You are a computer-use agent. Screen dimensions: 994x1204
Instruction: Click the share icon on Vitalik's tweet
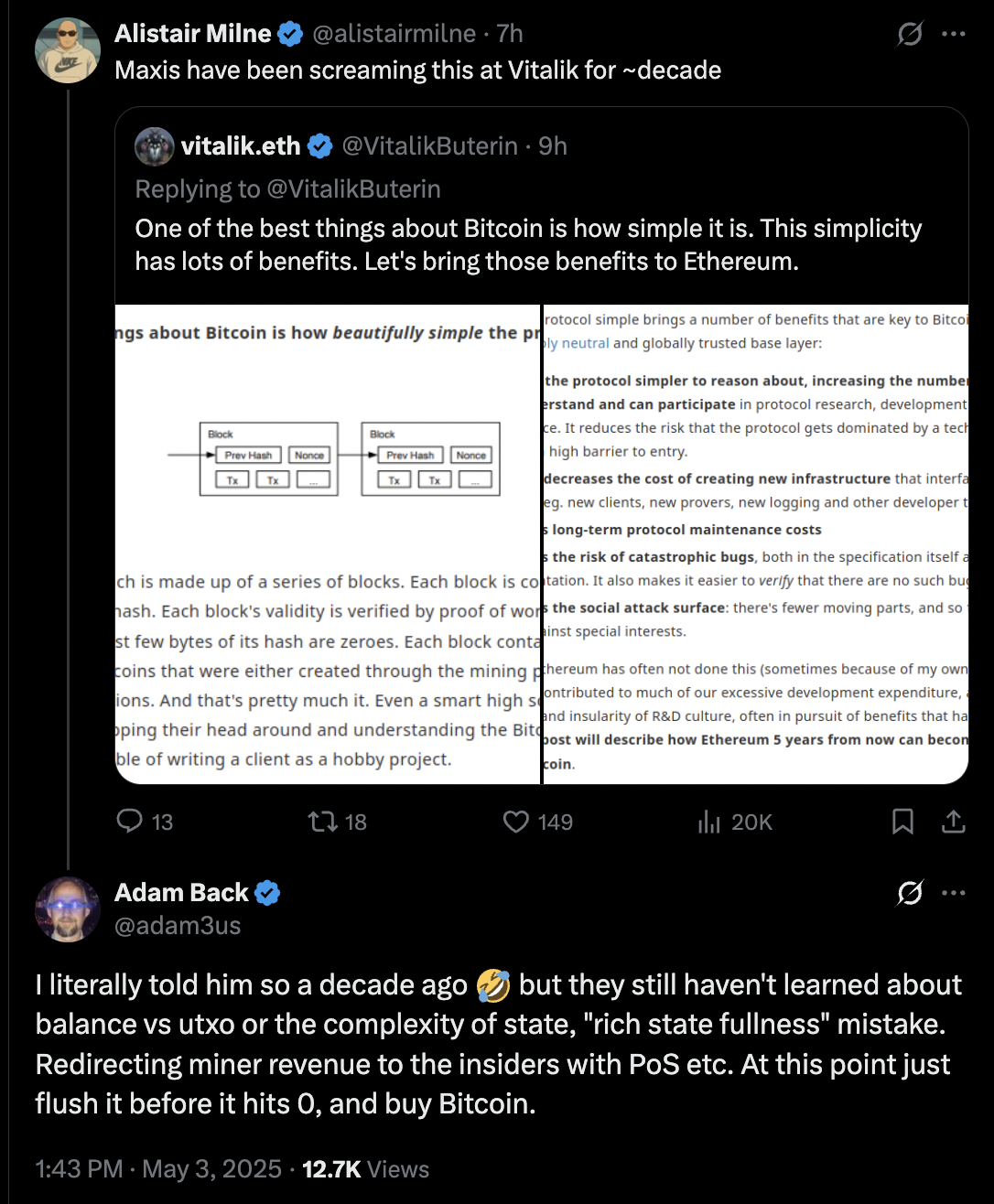(x=954, y=822)
